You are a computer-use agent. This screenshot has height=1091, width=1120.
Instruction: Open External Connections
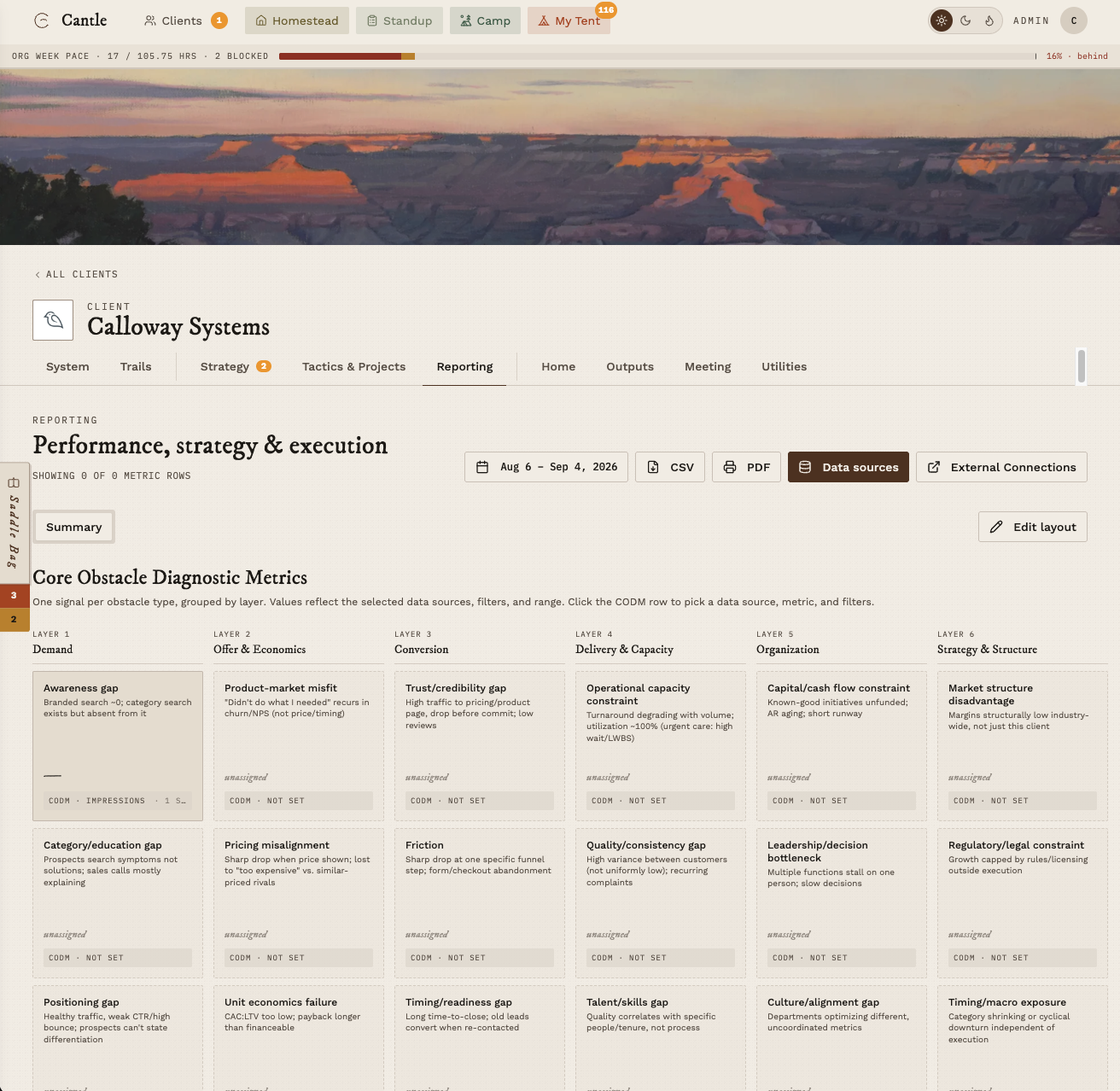pos(1001,467)
